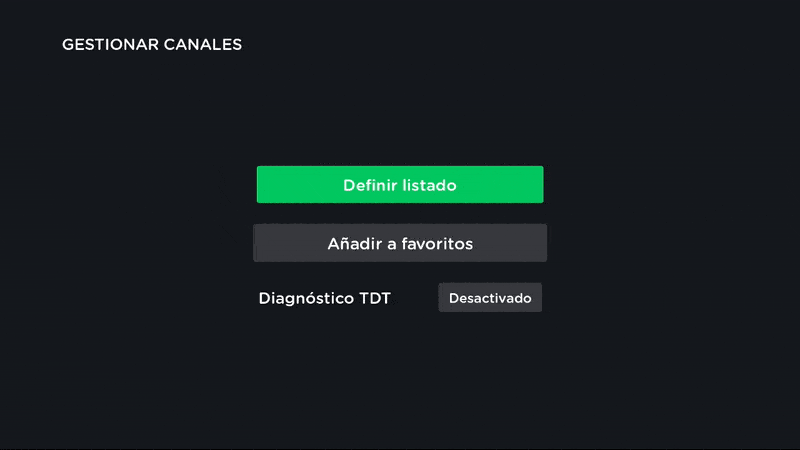Click the small Desactivado value box
The image size is (800, 450).
click(490, 298)
